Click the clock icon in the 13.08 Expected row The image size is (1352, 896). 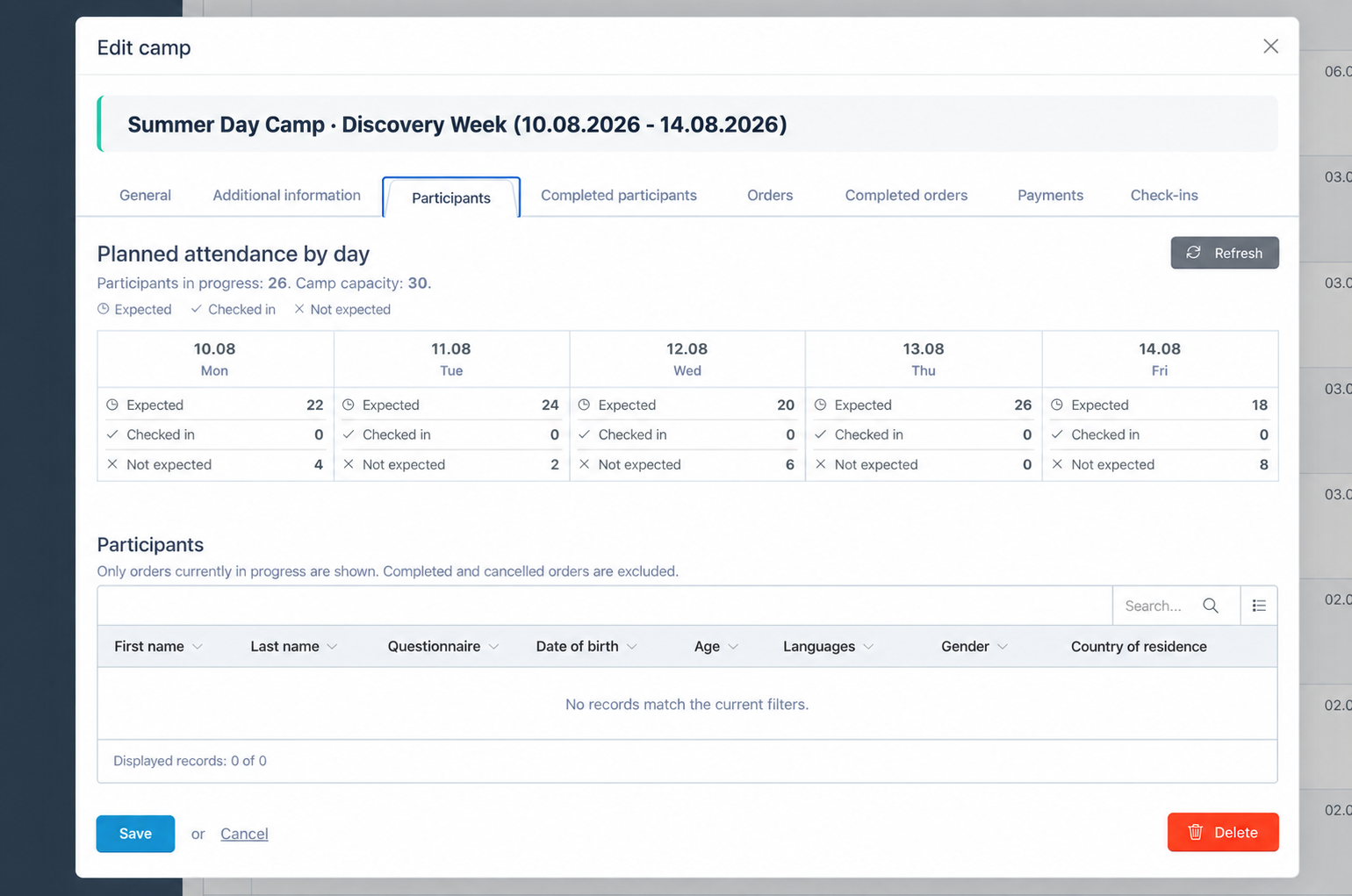[820, 405]
